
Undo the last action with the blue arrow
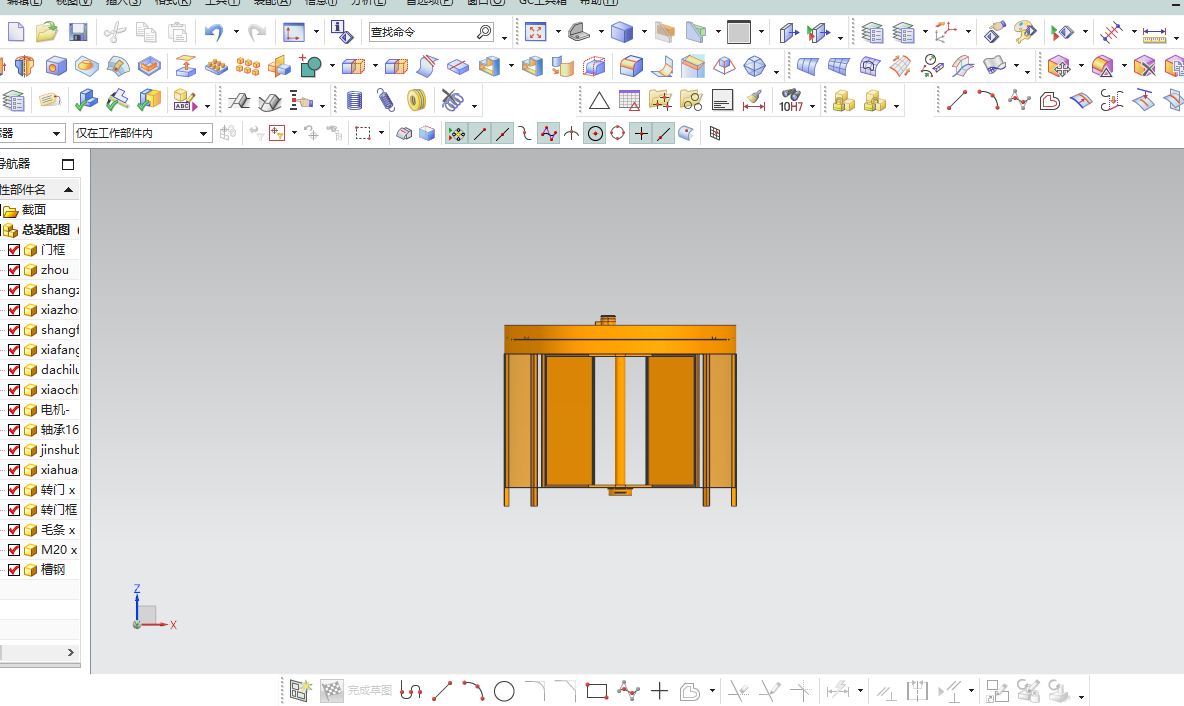coord(214,32)
